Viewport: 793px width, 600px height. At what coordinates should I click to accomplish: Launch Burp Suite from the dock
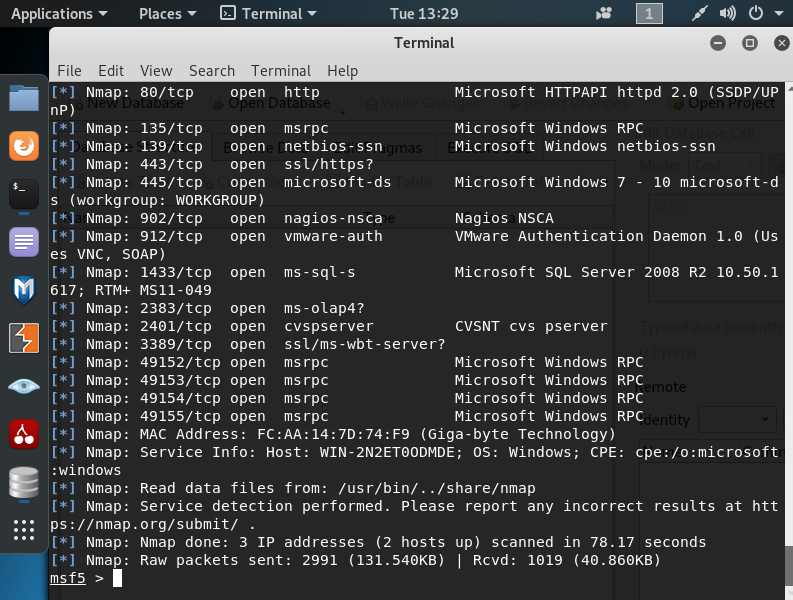[24, 339]
